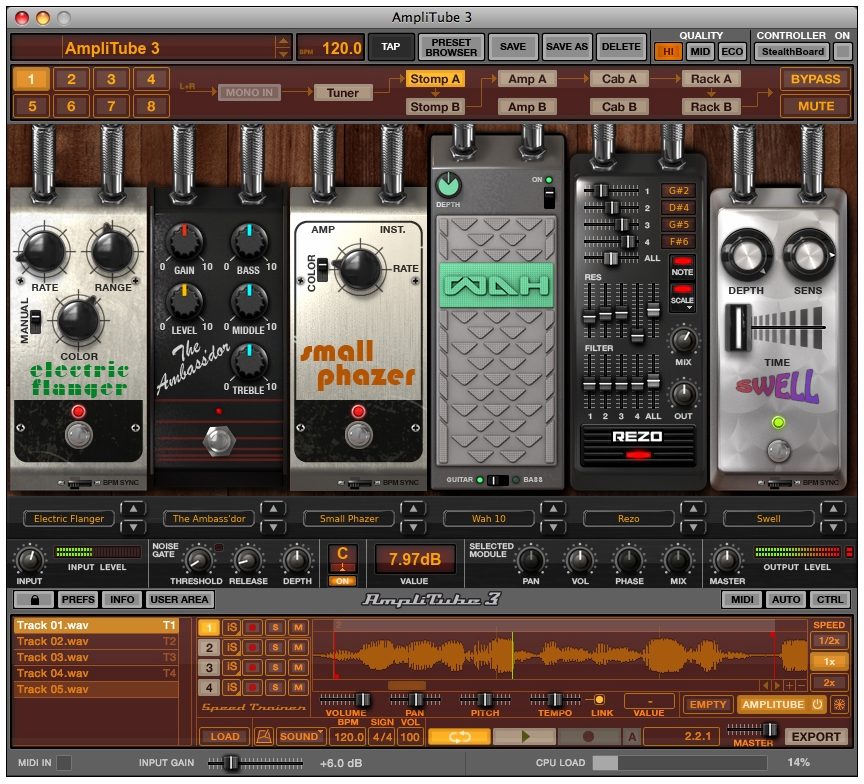Open the Wah 10 stomp selector
Viewport: 864px width, 784px height.
coord(489,518)
